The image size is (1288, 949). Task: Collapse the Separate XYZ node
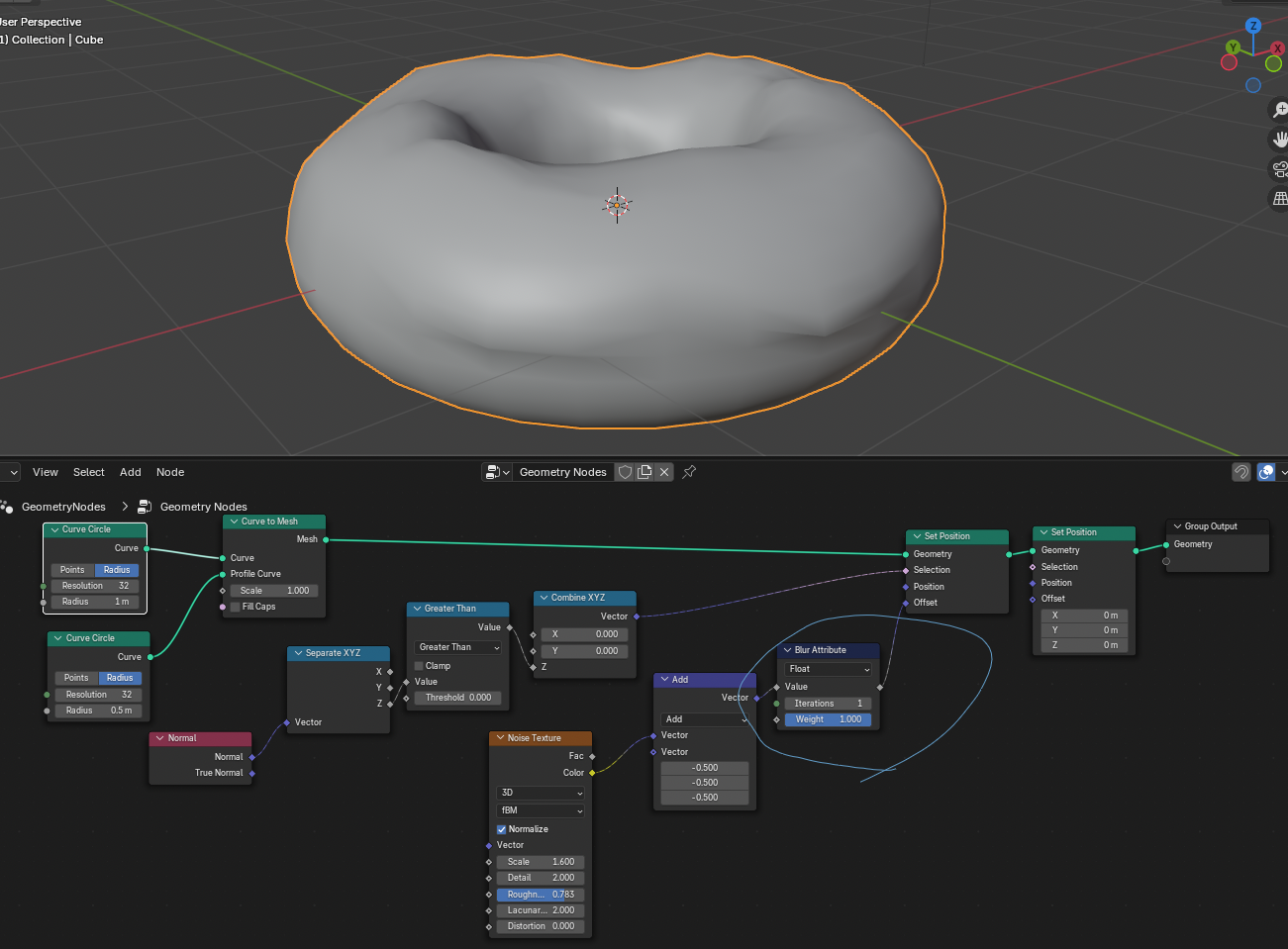coord(298,653)
